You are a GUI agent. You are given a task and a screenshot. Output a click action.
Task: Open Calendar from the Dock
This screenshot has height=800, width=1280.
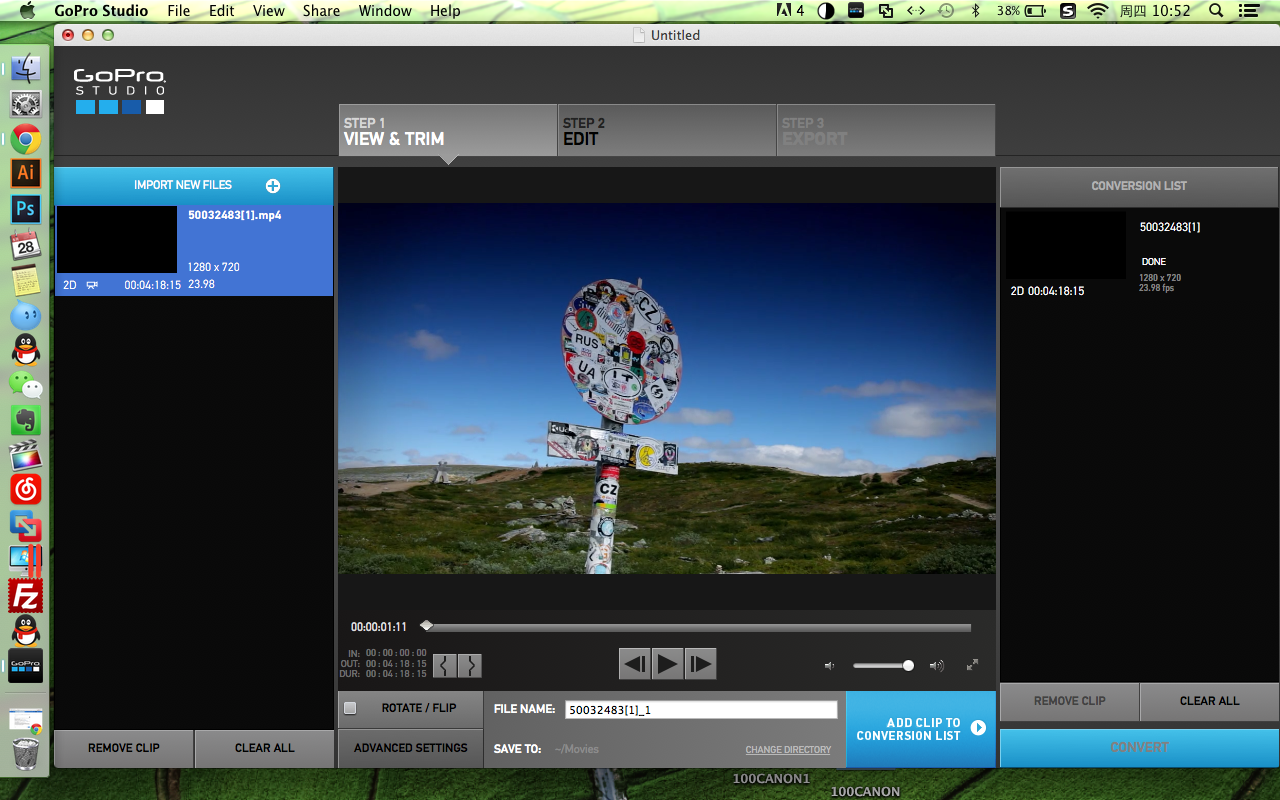[25, 244]
